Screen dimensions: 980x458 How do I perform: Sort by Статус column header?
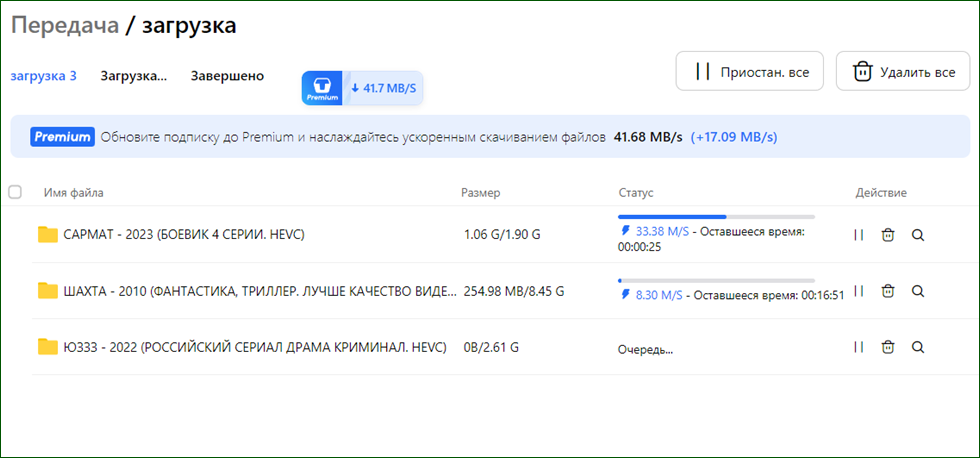tap(636, 193)
